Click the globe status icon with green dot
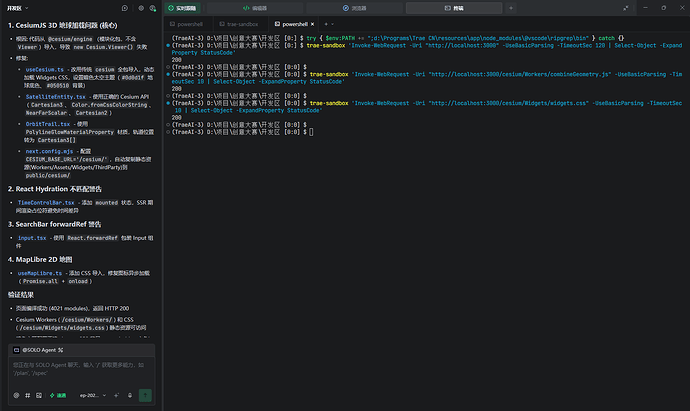Image resolution: width=690 pixels, height=411 pixels. (153, 8)
